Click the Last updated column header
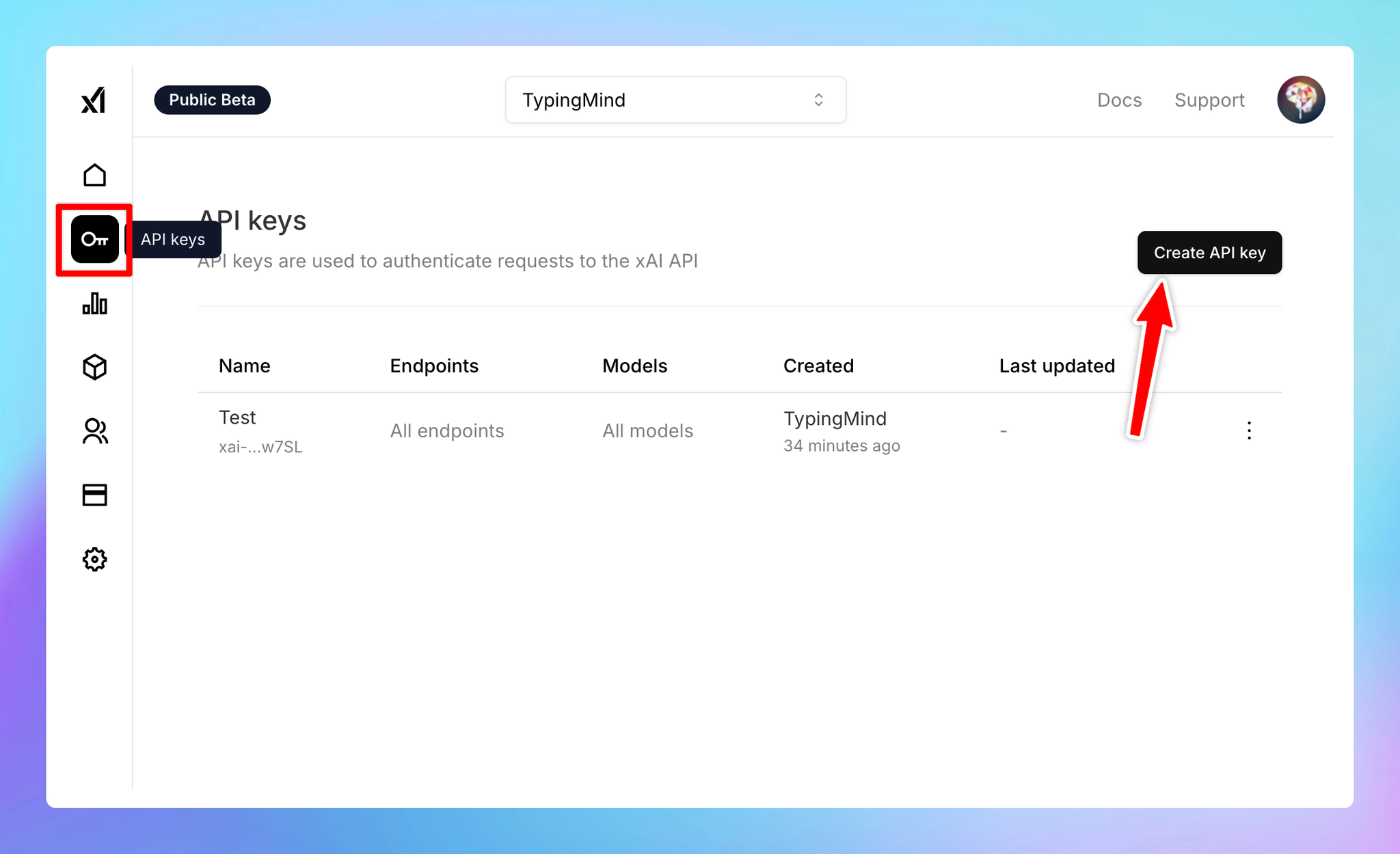 point(1057,366)
